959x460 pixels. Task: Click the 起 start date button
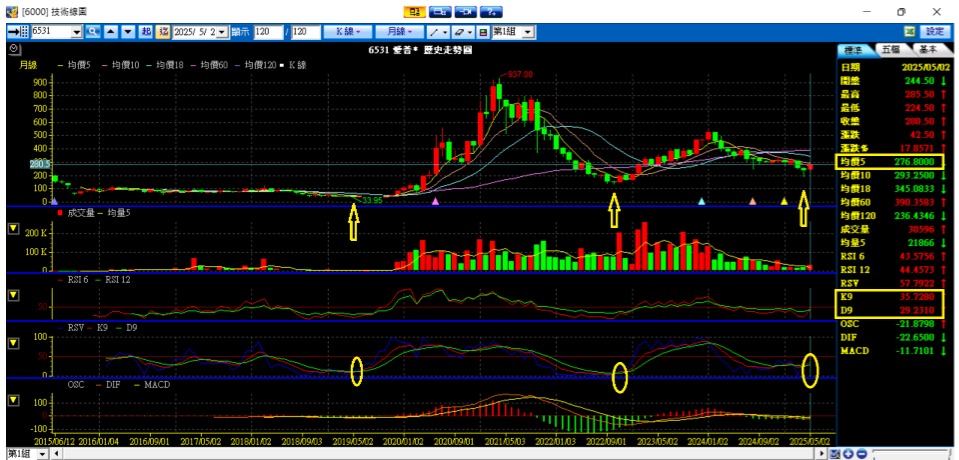coord(147,32)
